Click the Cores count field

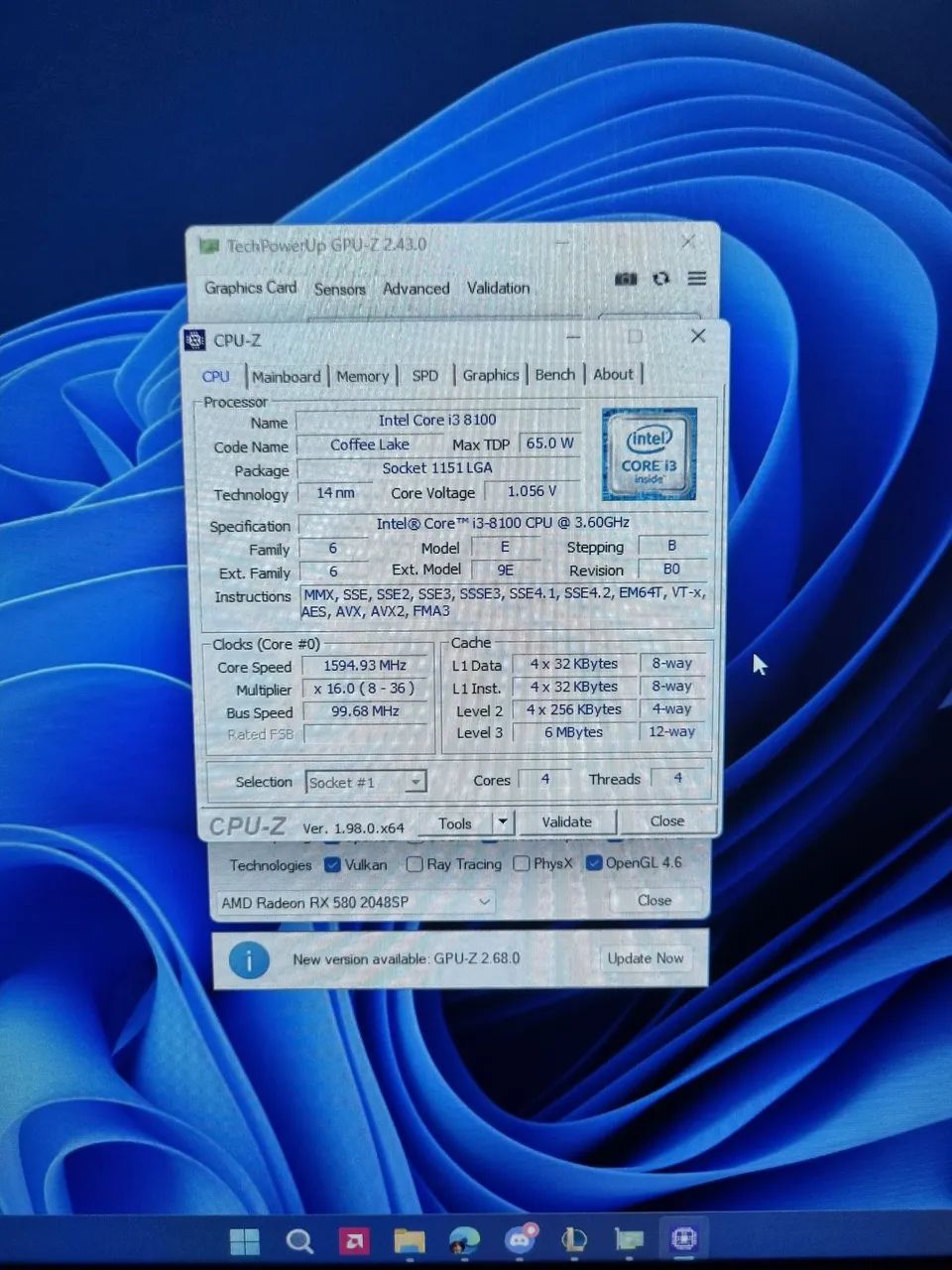pos(544,780)
